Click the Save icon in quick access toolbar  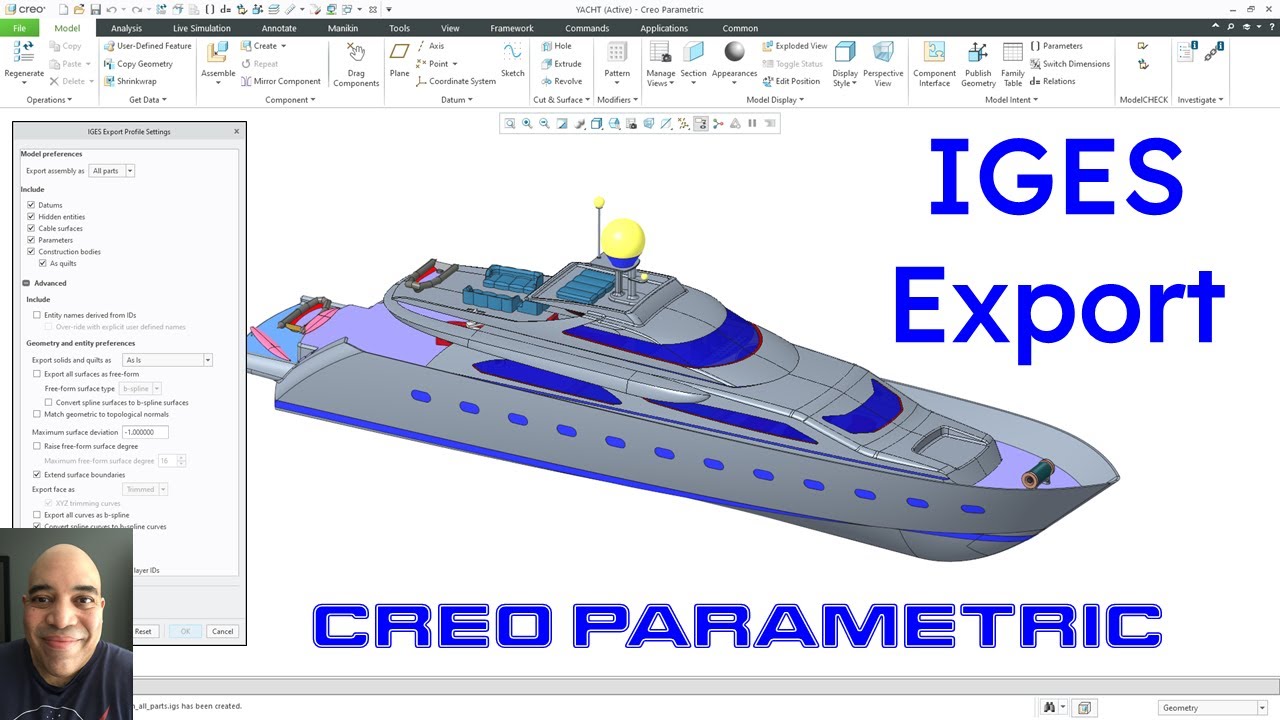click(95, 9)
